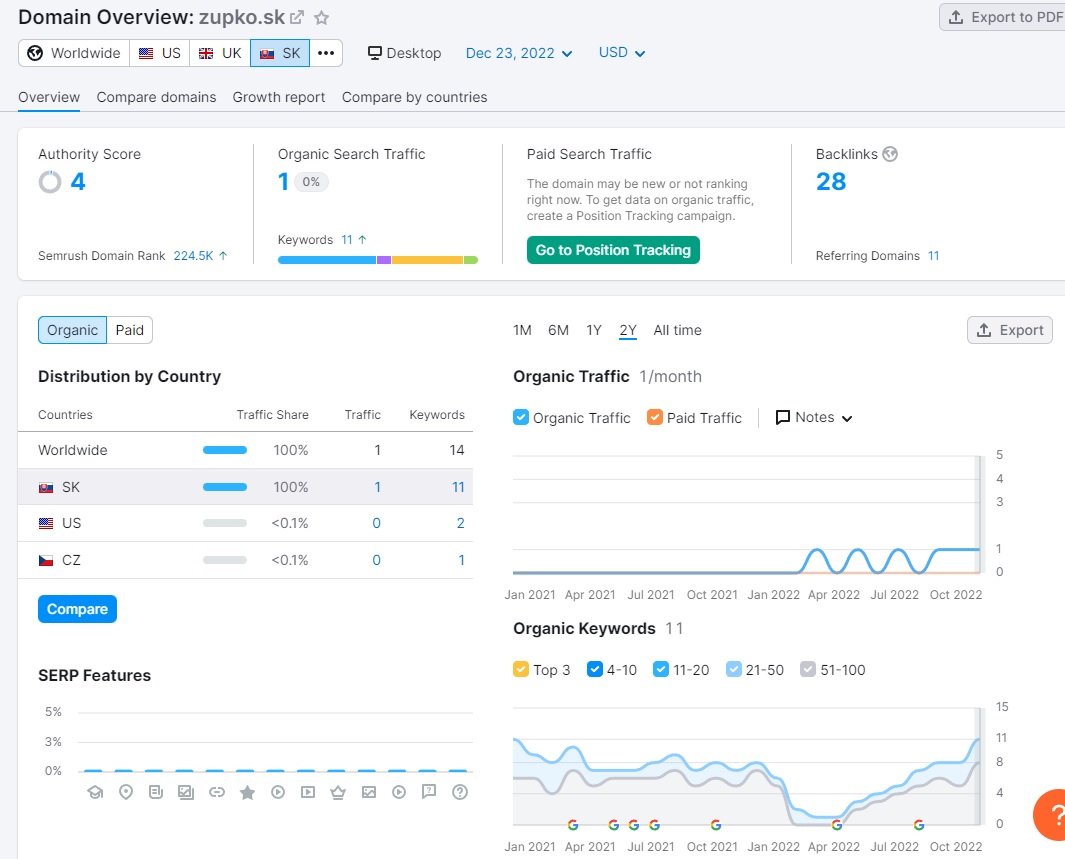
Task: Click the Keywords distribution color bar
Action: 377,260
